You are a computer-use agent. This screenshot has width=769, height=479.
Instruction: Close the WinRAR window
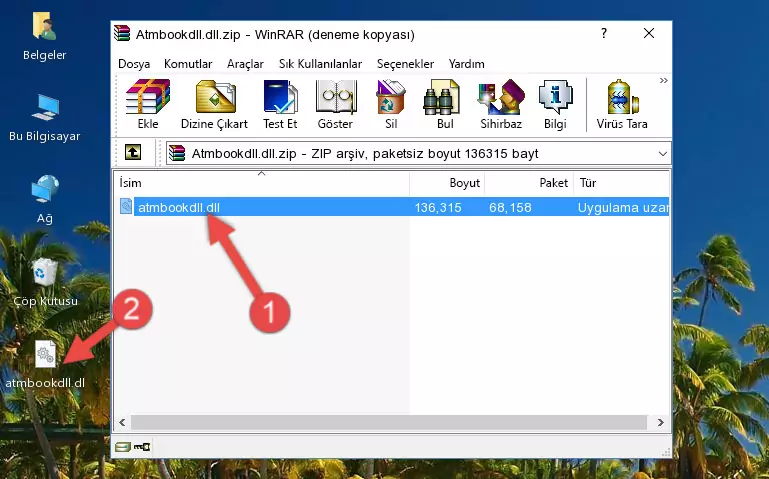coord(649,33)
